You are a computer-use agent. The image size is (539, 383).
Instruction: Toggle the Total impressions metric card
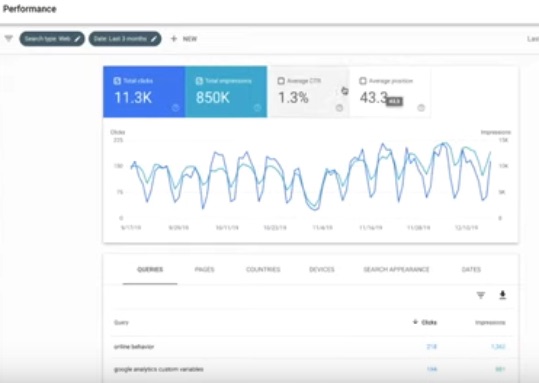tap(226, 92)
